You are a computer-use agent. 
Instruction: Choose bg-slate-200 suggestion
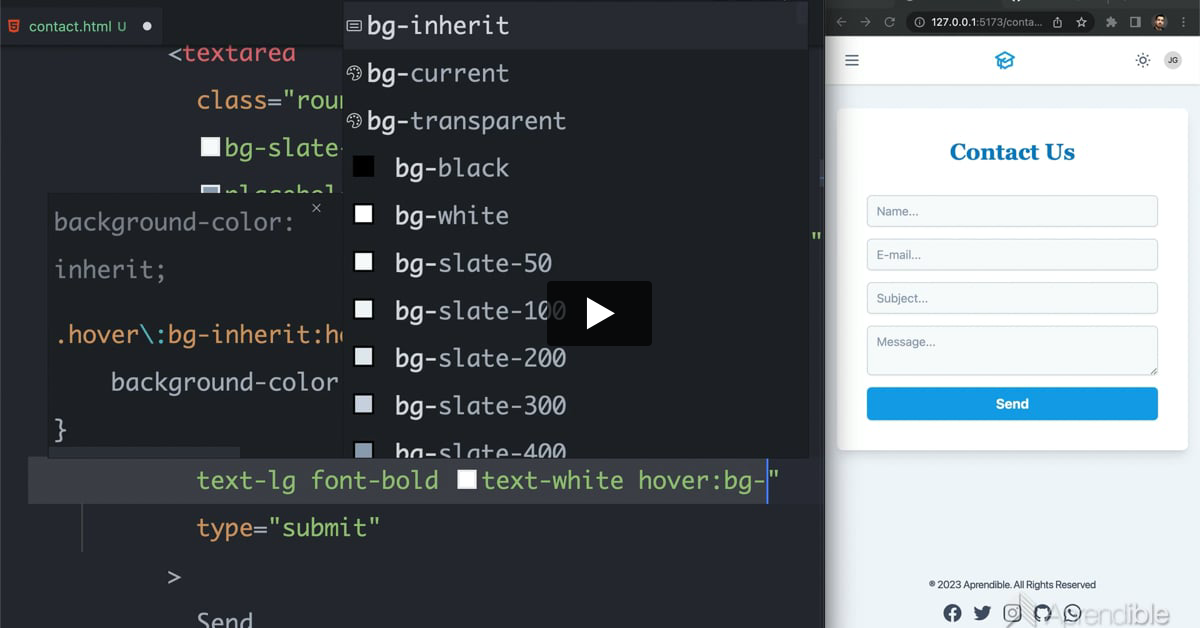click(x=575, y=358)
